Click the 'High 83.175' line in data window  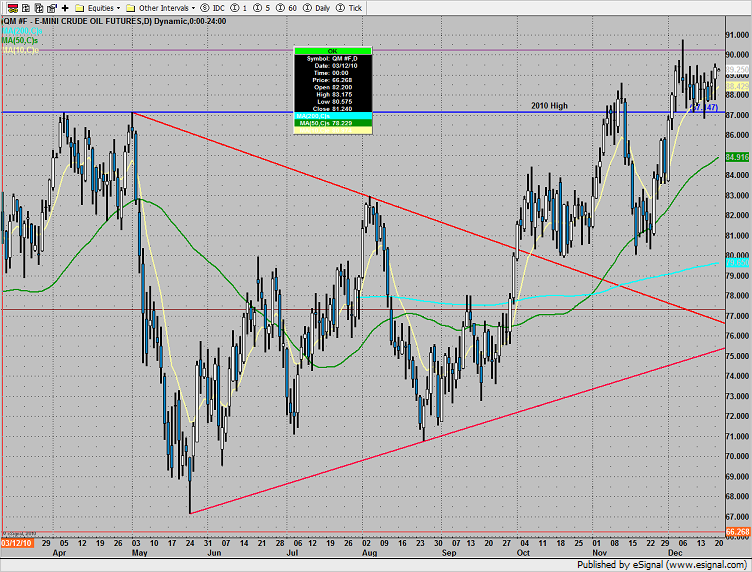(x=333, y=94)
